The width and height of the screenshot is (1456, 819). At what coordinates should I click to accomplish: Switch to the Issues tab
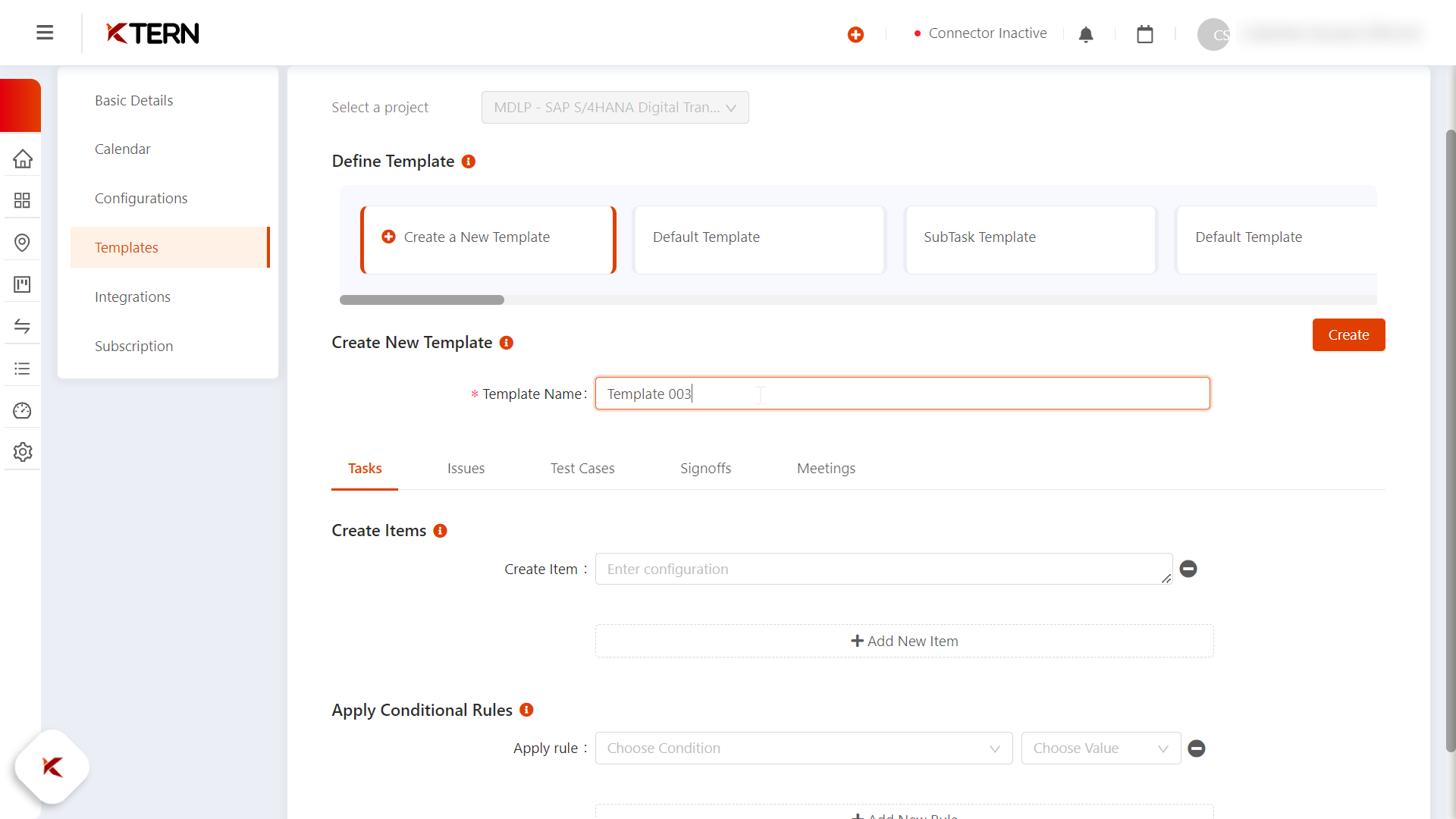pyautogui.click(x=466, y=469)
